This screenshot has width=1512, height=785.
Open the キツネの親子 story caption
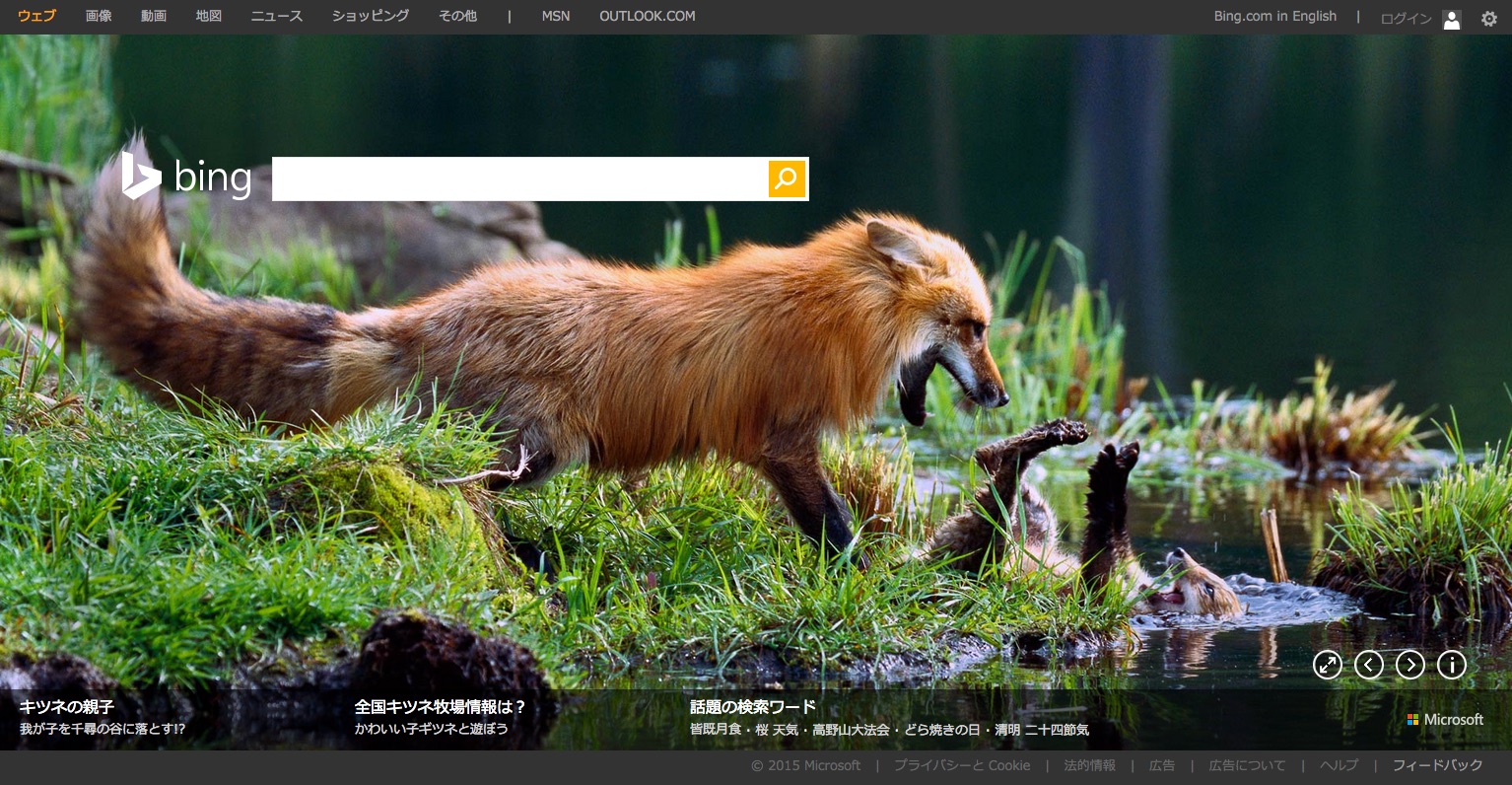click(x=67, y=707)
